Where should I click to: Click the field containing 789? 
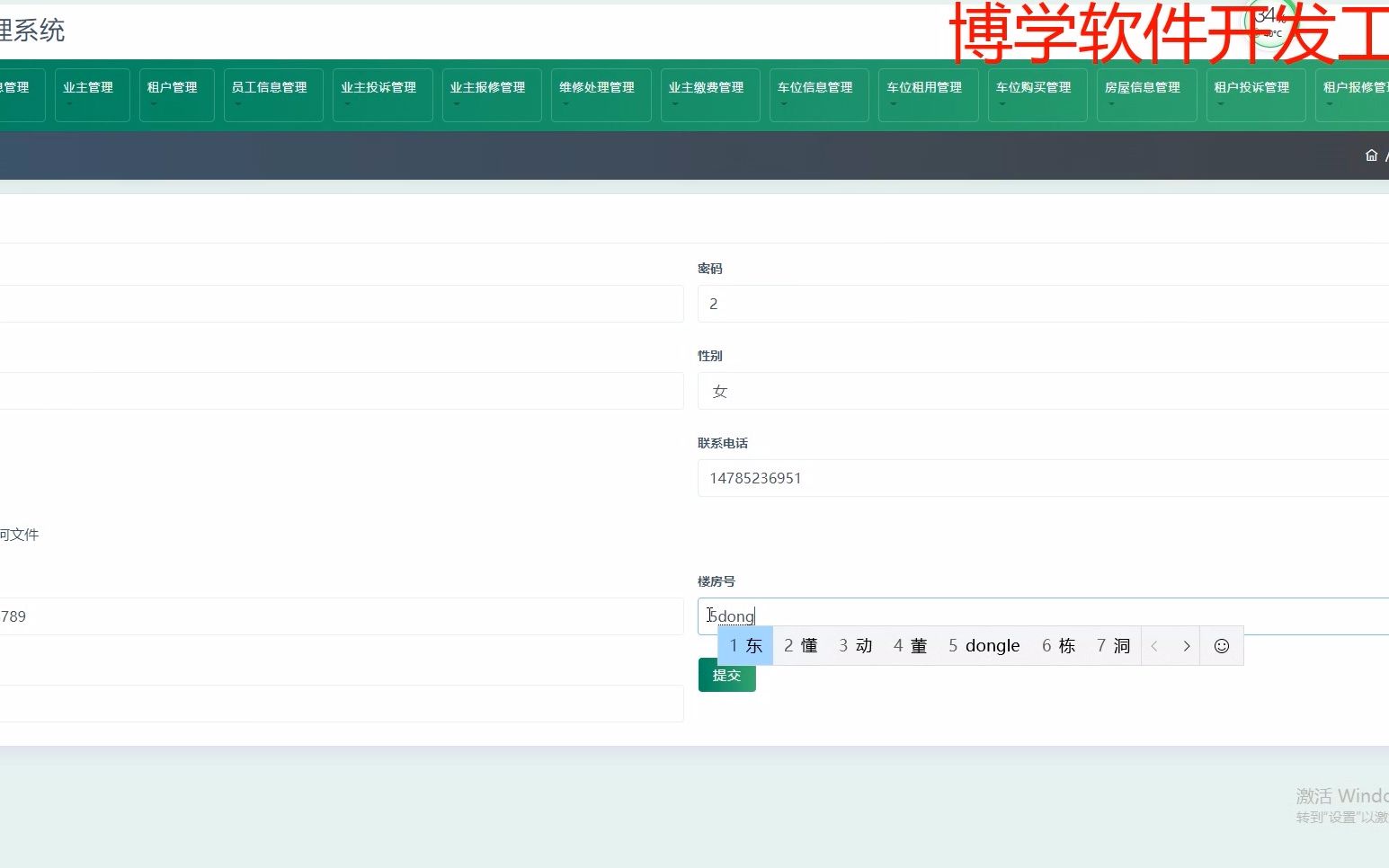(342, 616)
